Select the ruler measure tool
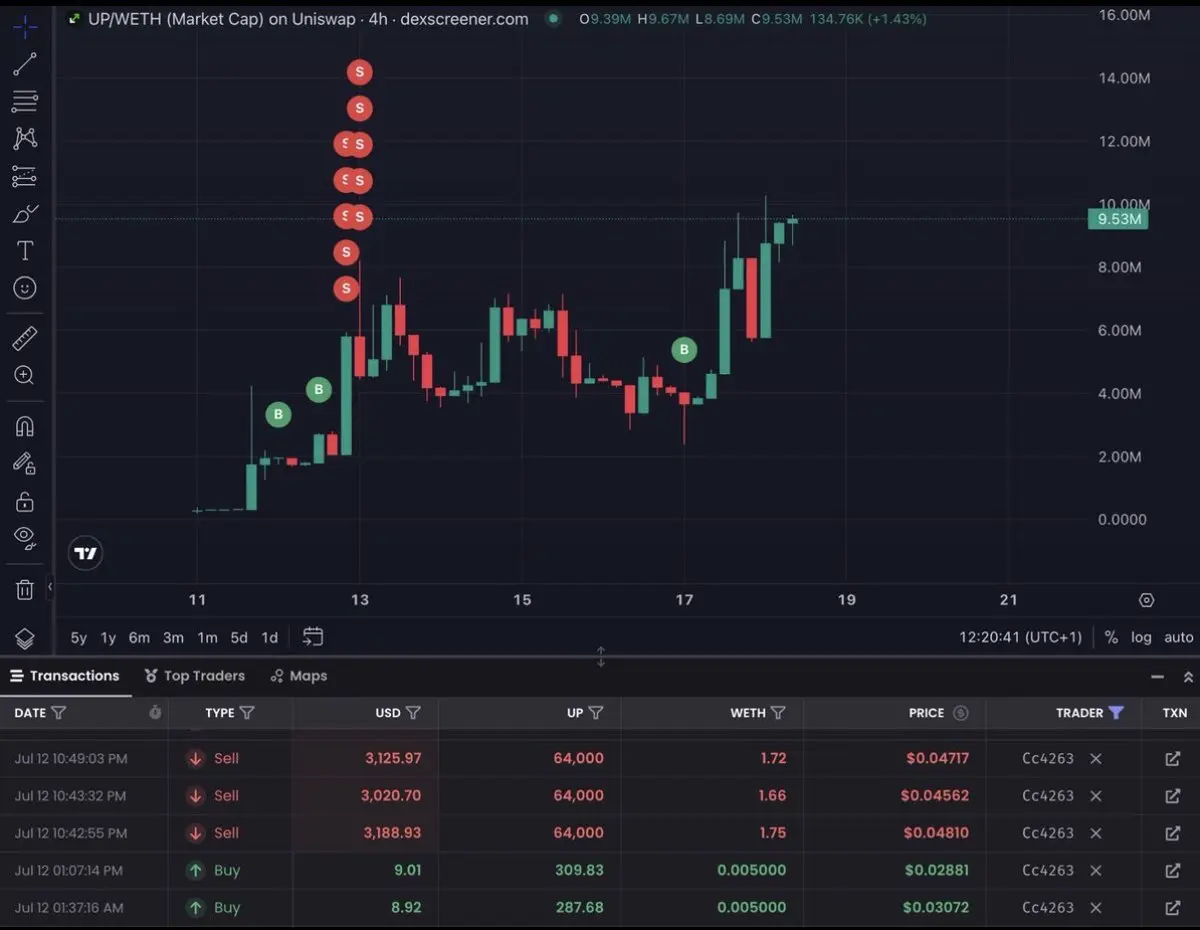 pyautogui.click(x=25, y=338)
